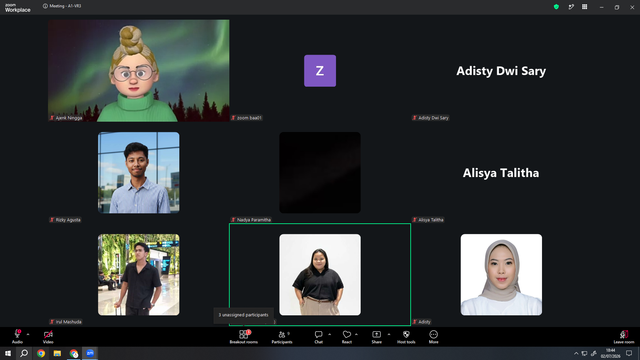
Task: Unmute microphone with the Audio icon
Action: (17, 336)
